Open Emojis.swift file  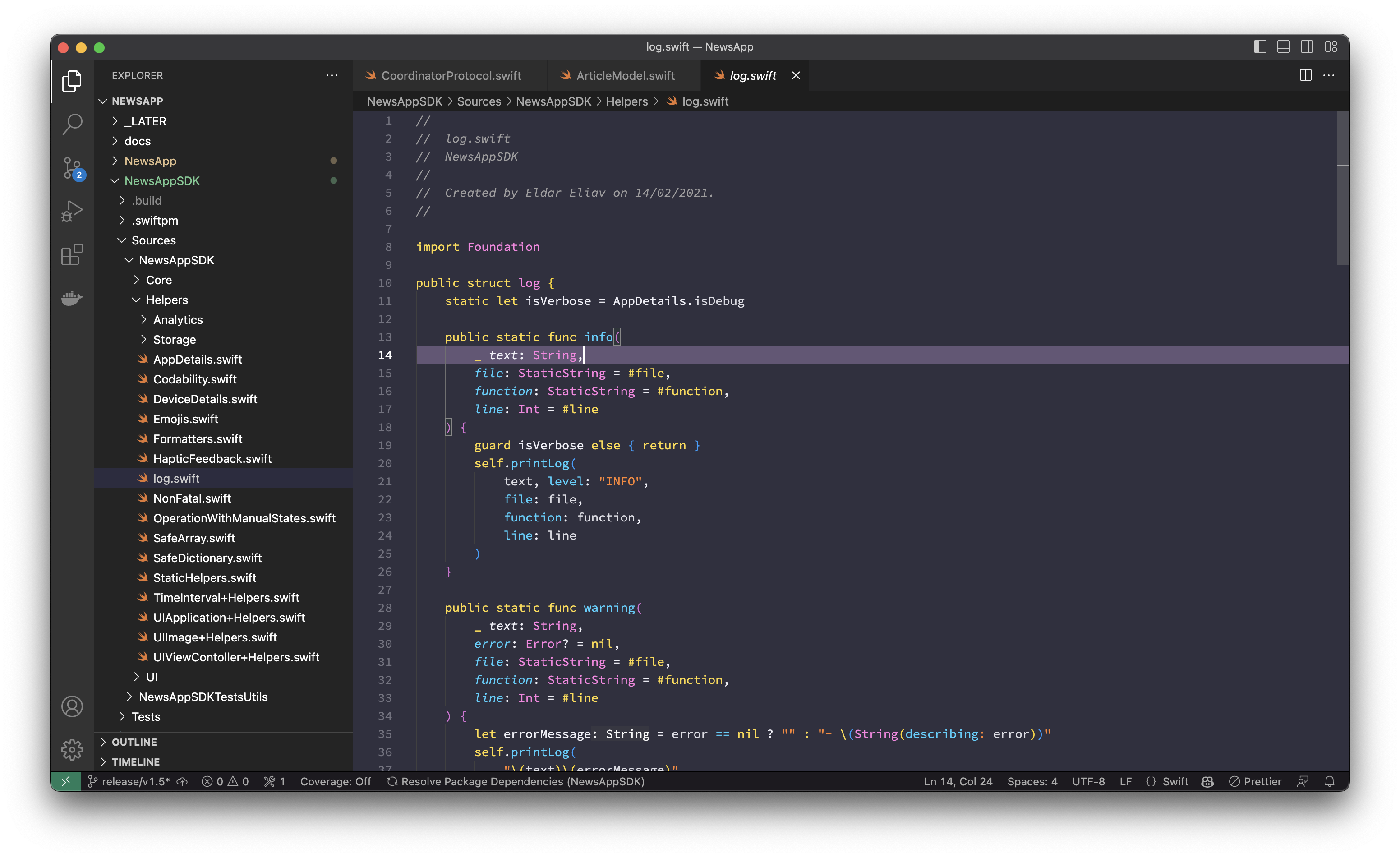(x=223, y=419)
